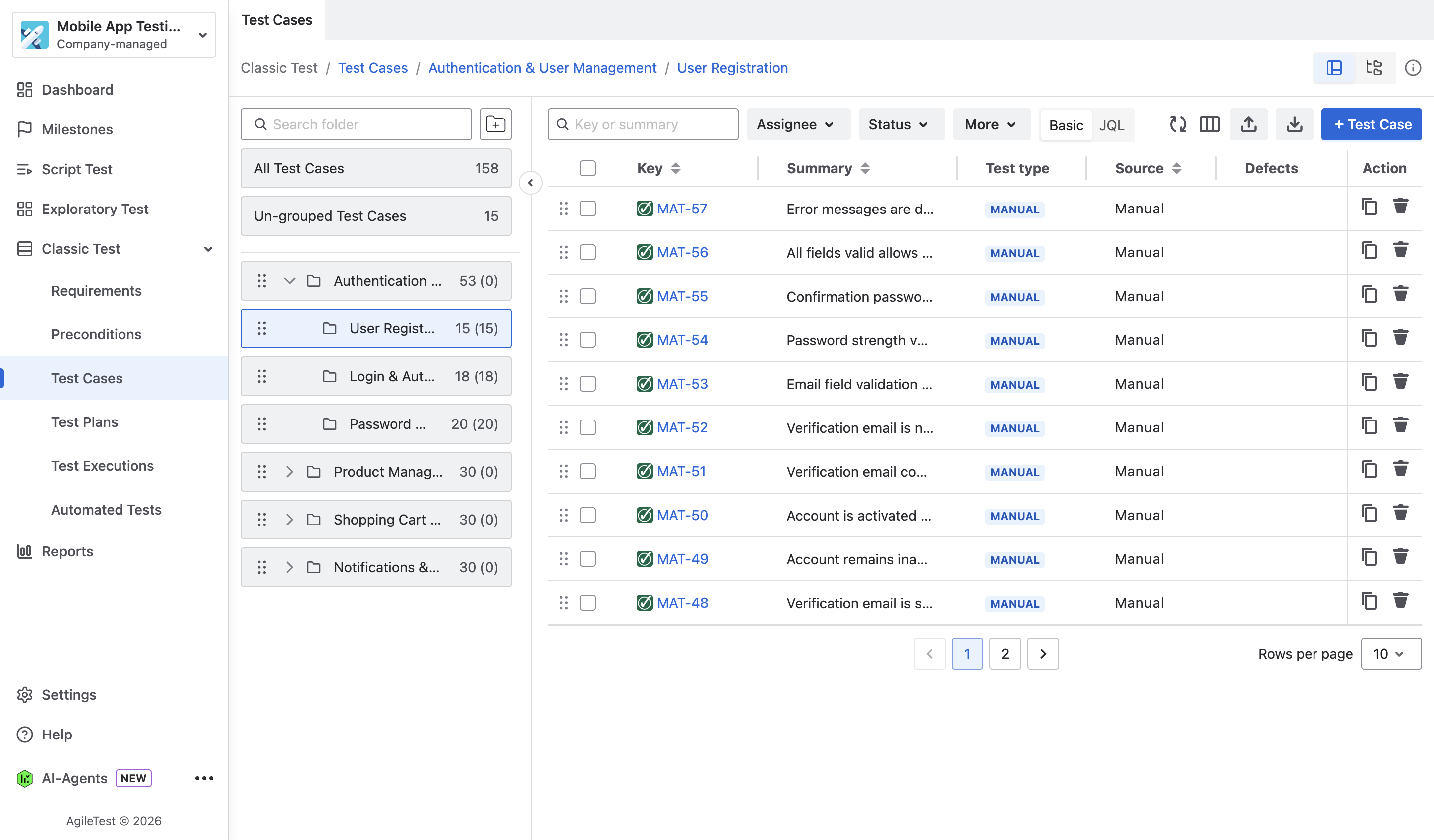The width and height of the screenshot is (1434, 840).
Task: Collapse the folder panel with arrow button
Action: coord(530,183)
